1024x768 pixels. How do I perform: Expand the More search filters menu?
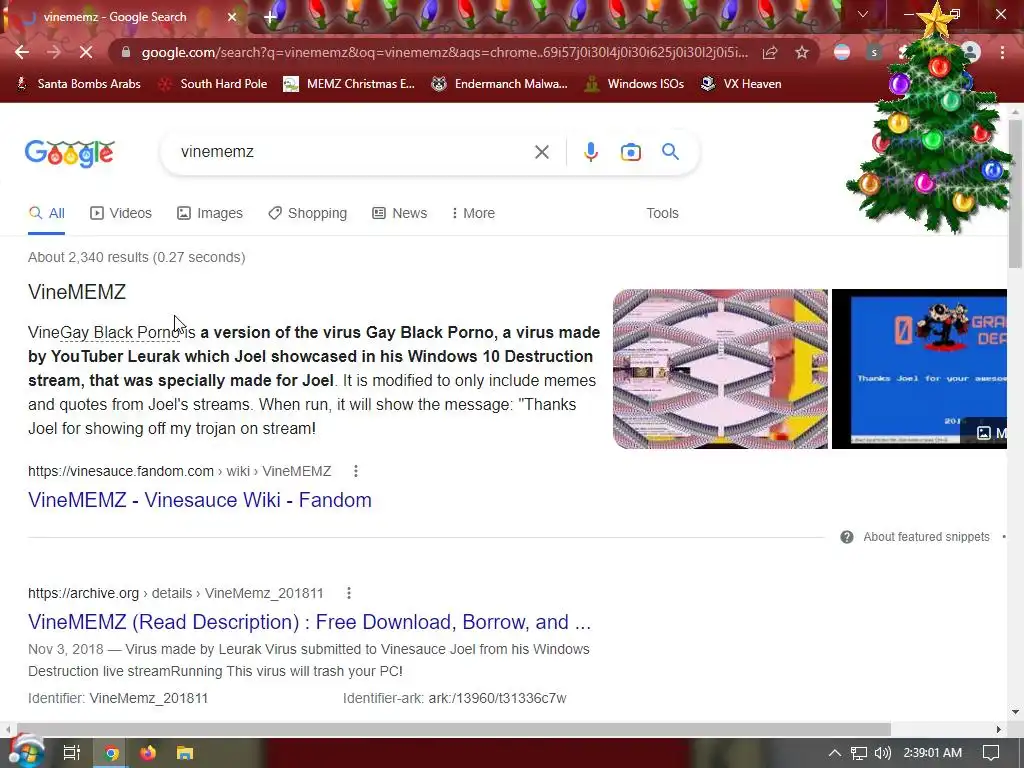(473, 214)
